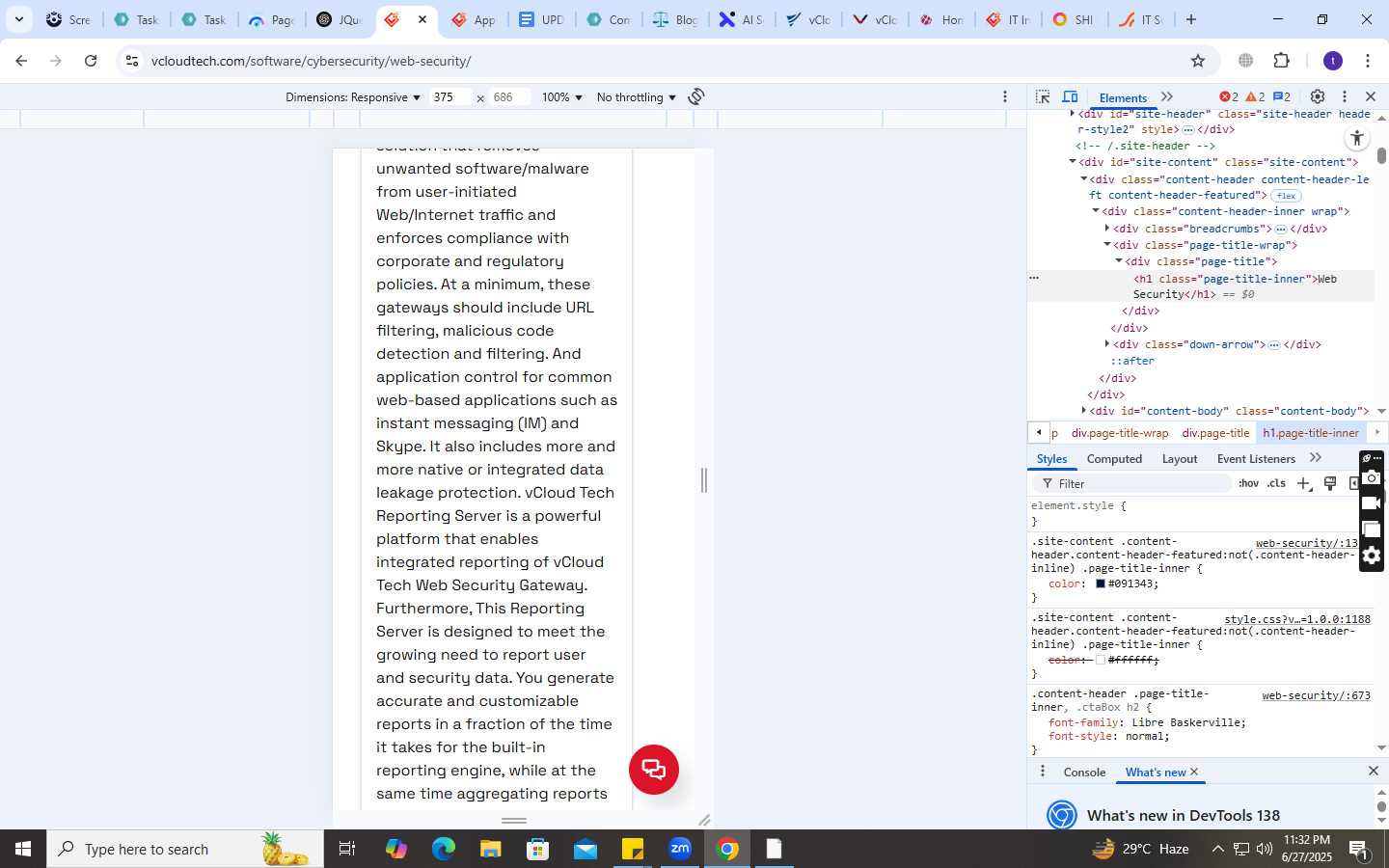1389x868 pixels.
Task: Close the DevTools bottom drawer
Action: point(1374,771)
